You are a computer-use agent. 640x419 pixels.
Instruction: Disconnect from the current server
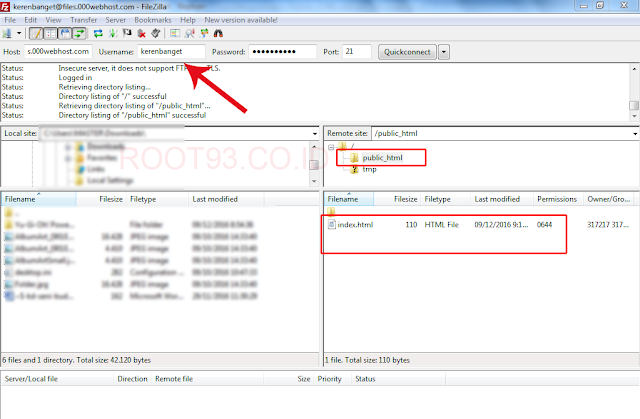click(x=142, y=33)
